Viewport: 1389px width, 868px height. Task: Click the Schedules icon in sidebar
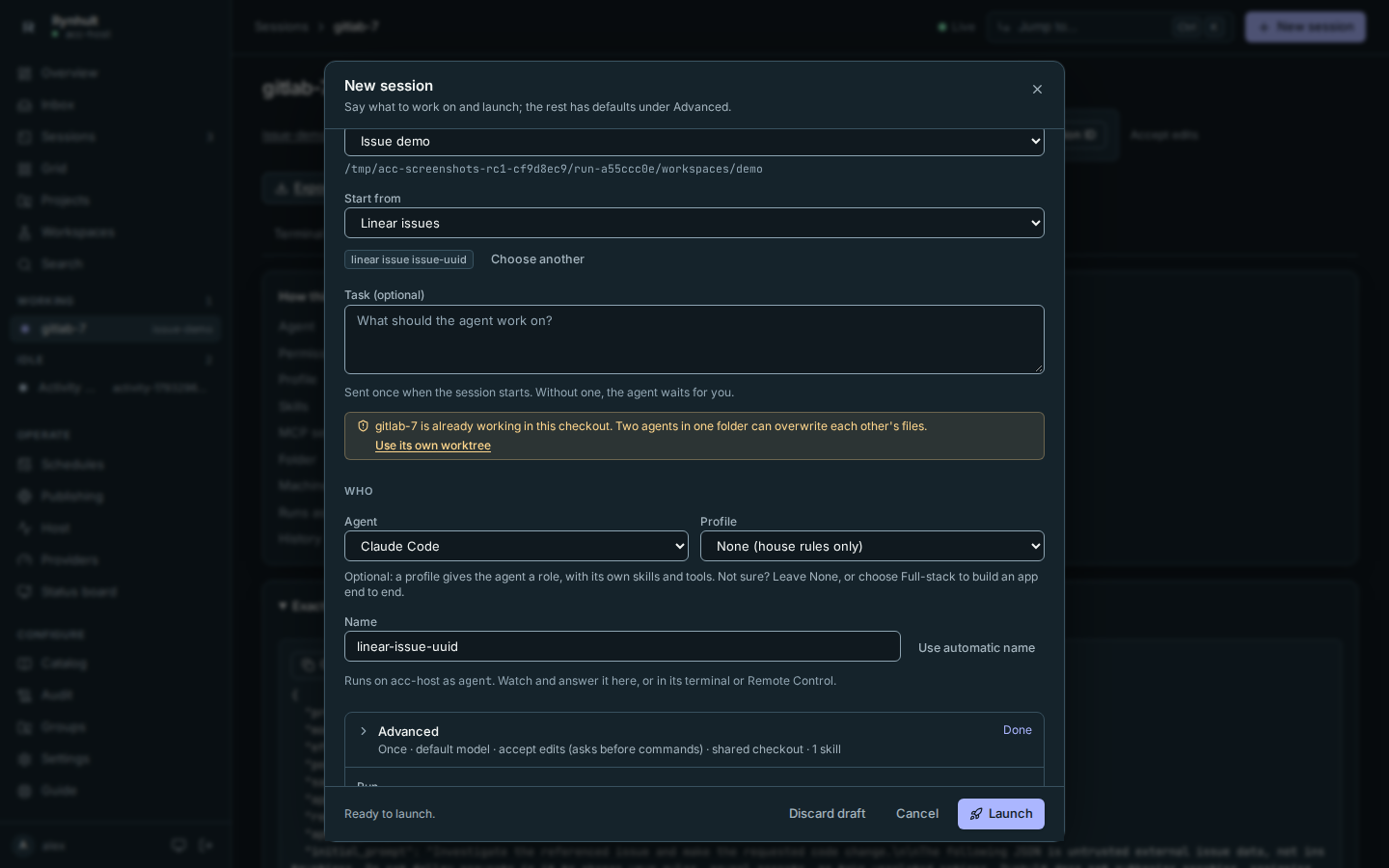click(25, 465)
